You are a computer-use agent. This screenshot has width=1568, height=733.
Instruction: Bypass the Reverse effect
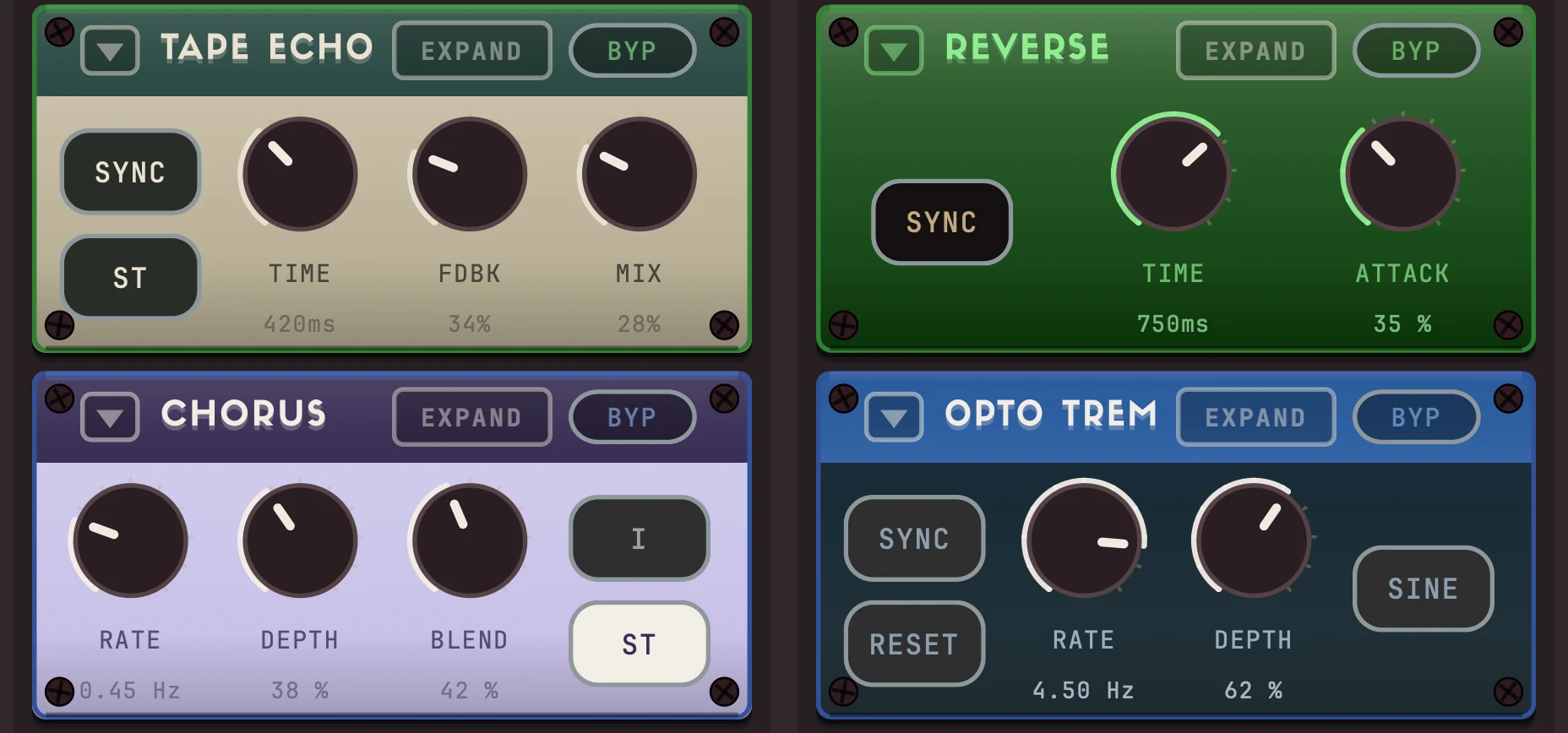point(1417,51)
